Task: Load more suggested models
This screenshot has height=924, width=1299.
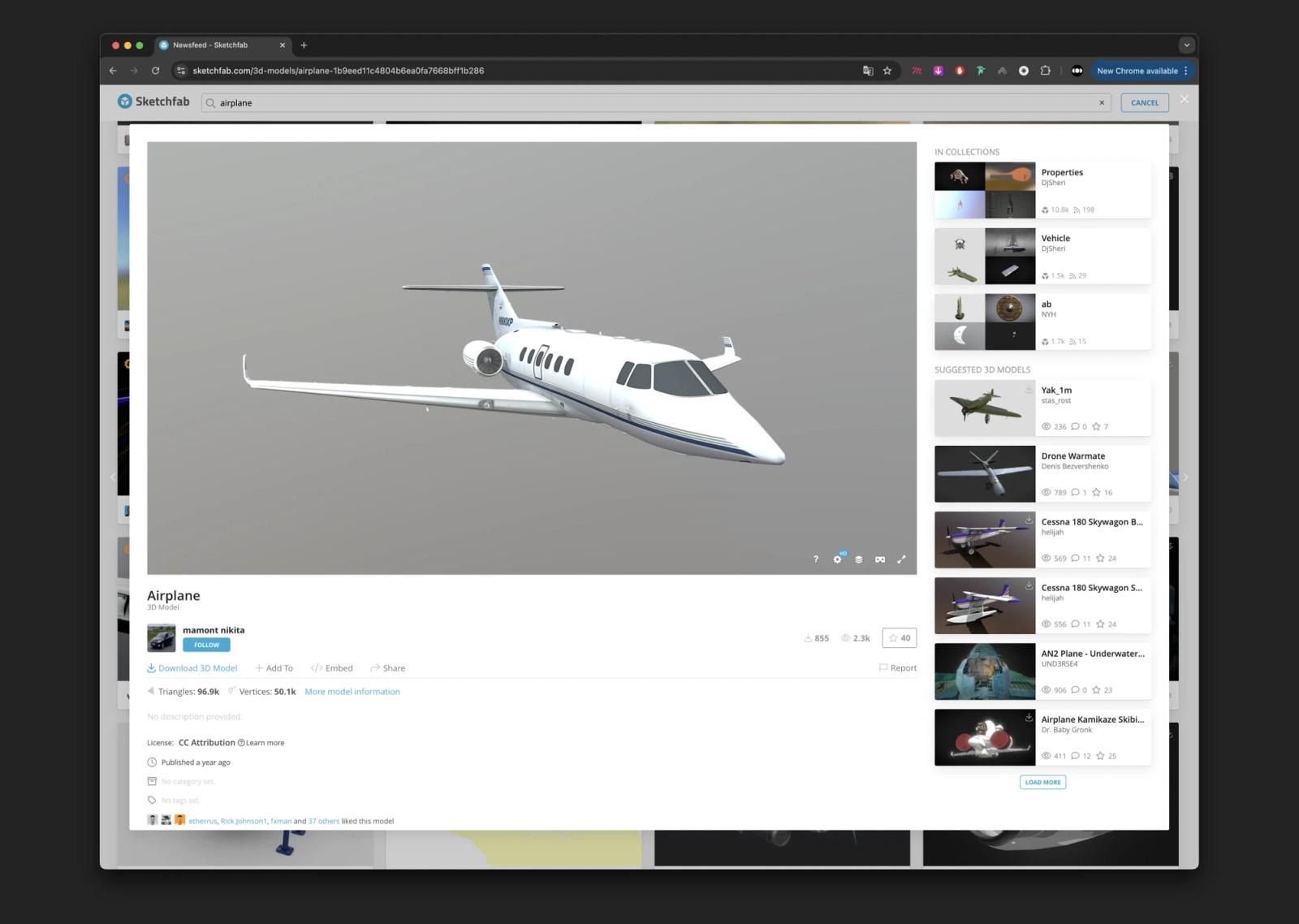Action: [1042, 782]
